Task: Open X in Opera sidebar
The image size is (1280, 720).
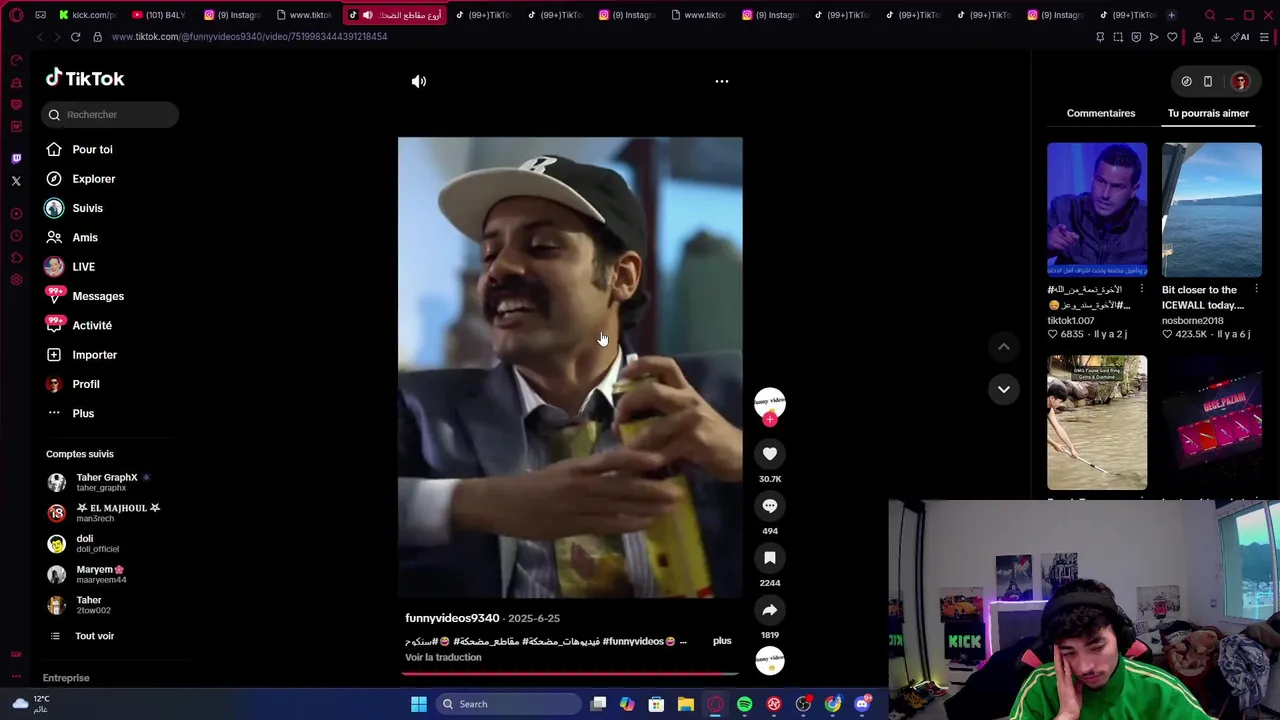Action: (x=16, y=181)
